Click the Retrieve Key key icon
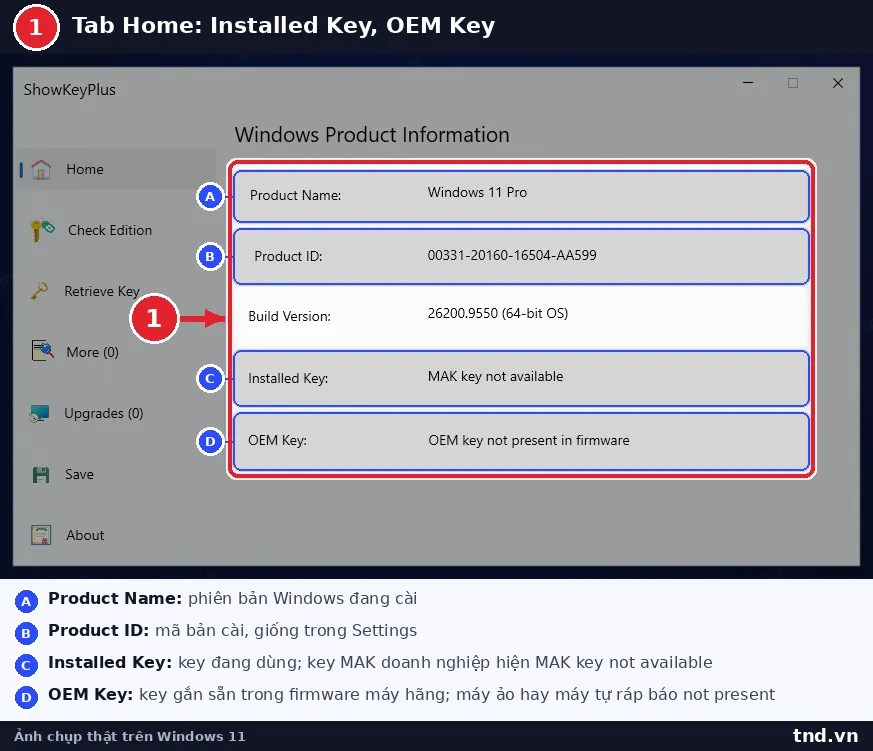Viewport: 873px width, 751px height. pyautogui.click(x=40, y=291)
